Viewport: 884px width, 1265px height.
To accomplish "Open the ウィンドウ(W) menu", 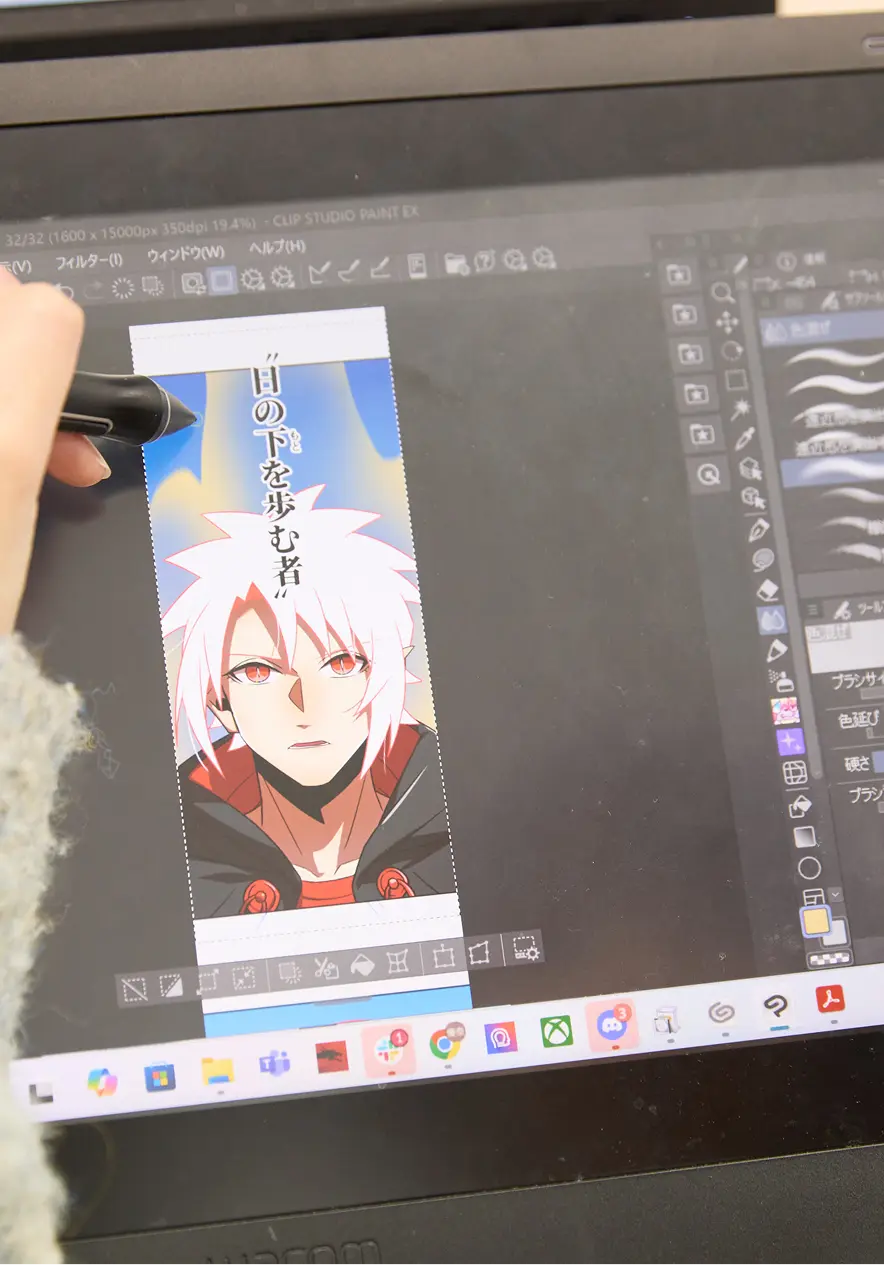I will point(186,254).
